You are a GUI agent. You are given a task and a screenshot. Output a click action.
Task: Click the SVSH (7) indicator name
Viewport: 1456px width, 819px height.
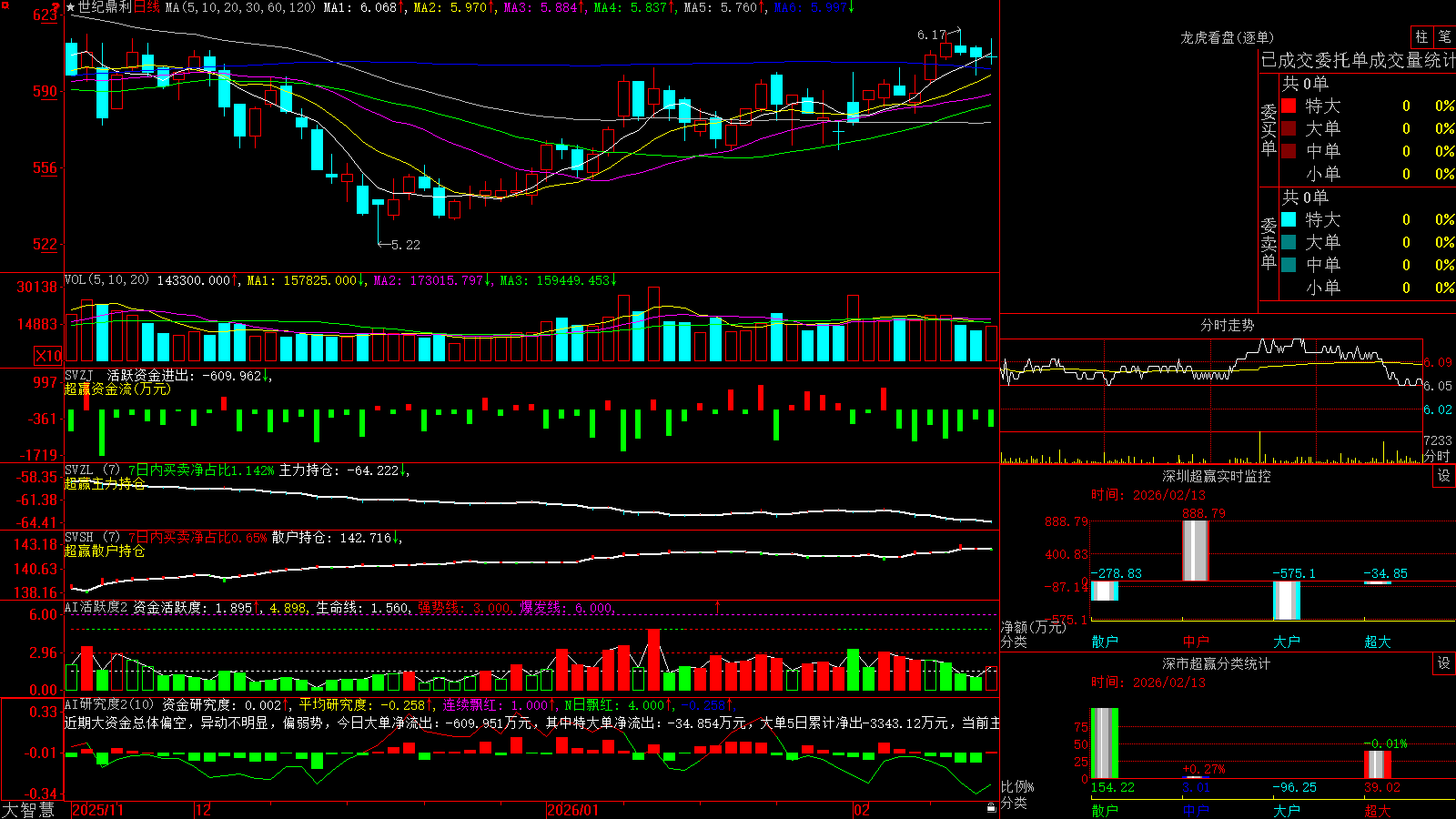(x=92, y=538)
